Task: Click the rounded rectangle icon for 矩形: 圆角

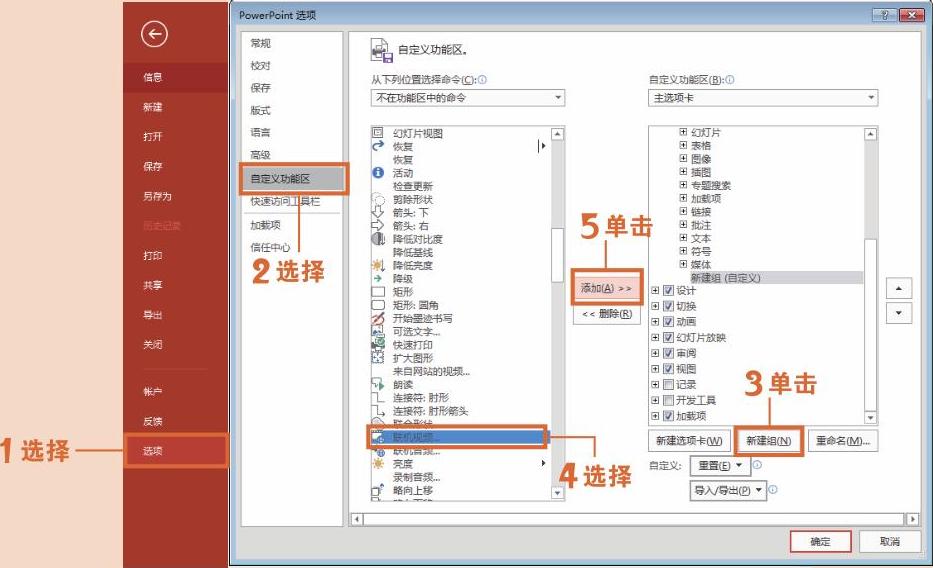Action: tap(378, 305)
